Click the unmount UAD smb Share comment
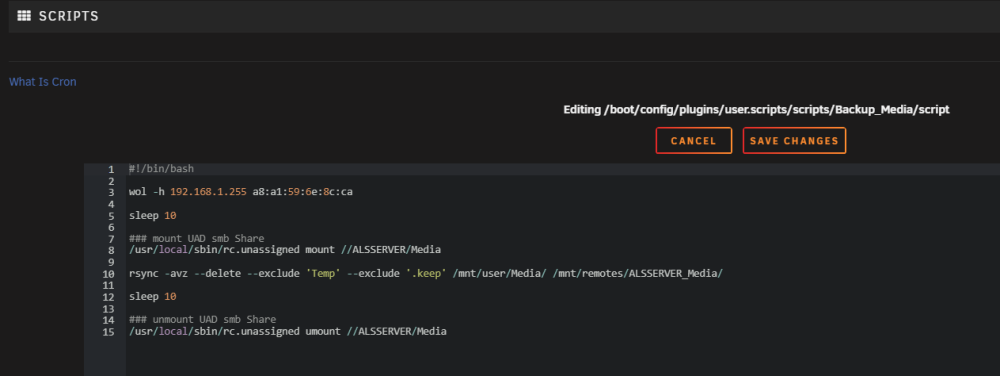This screenshot has width=1000, height=376. tap(202, 319)
